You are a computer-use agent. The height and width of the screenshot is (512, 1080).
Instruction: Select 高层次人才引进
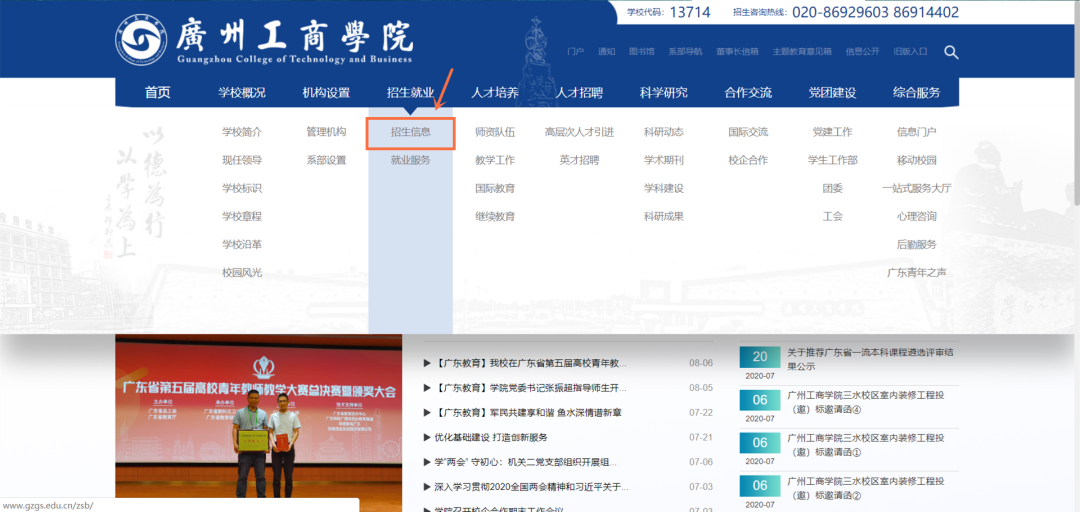(579, 132)
